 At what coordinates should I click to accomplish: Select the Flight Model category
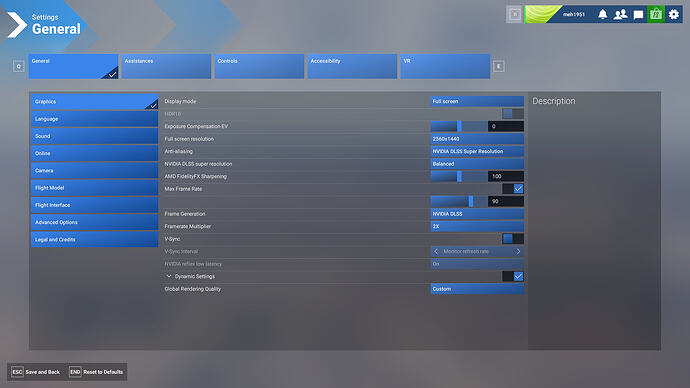pyautogui.click(x=95, y=188)
